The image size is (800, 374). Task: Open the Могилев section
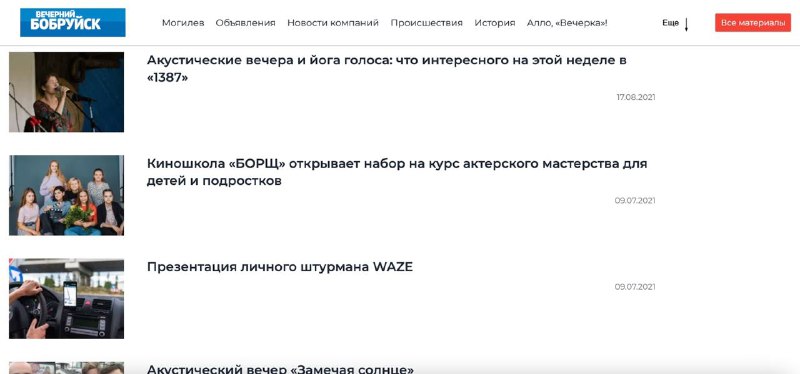point(183,23)
